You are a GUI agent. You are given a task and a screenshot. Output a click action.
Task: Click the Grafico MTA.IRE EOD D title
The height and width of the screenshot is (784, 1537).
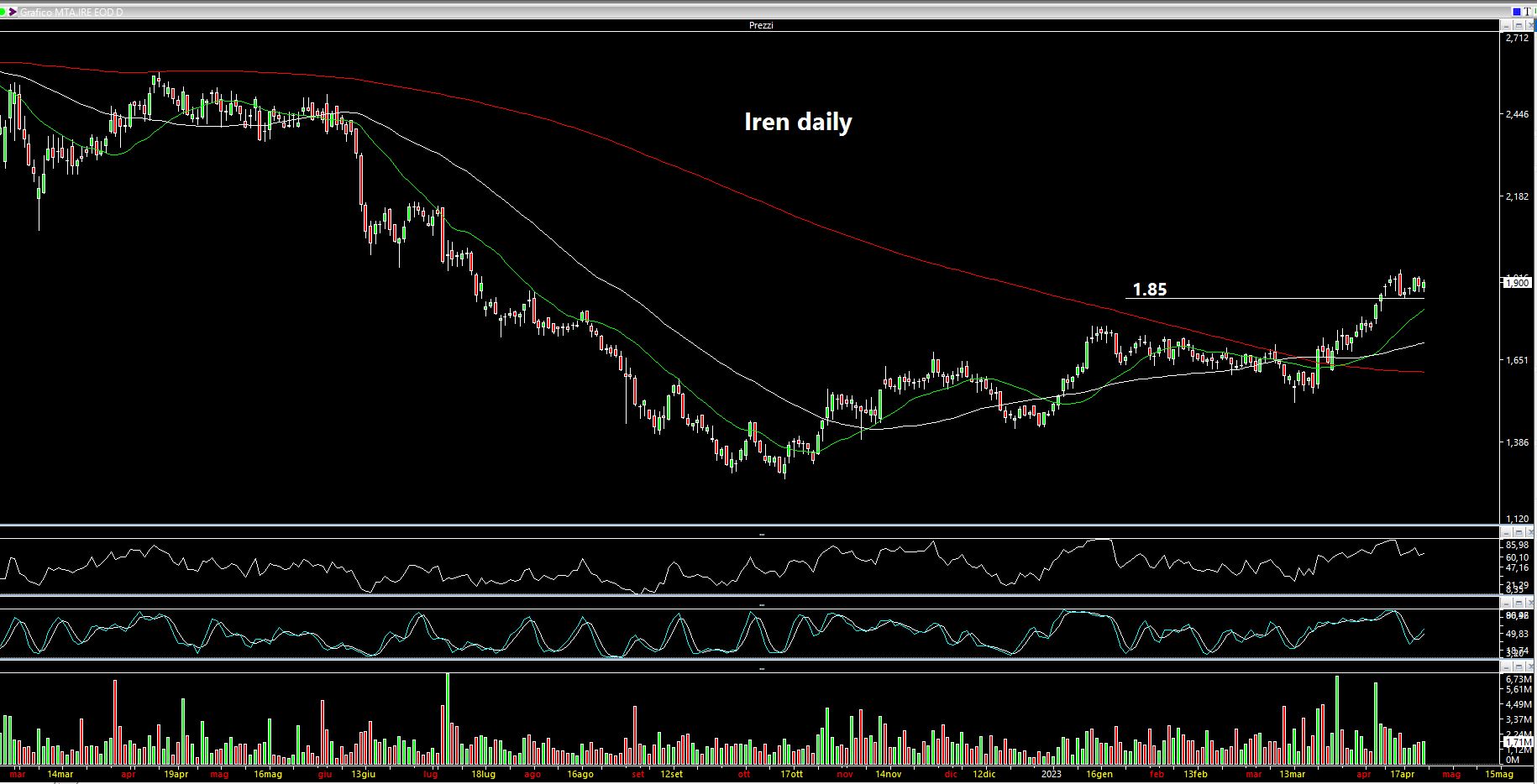coord(71,13)
